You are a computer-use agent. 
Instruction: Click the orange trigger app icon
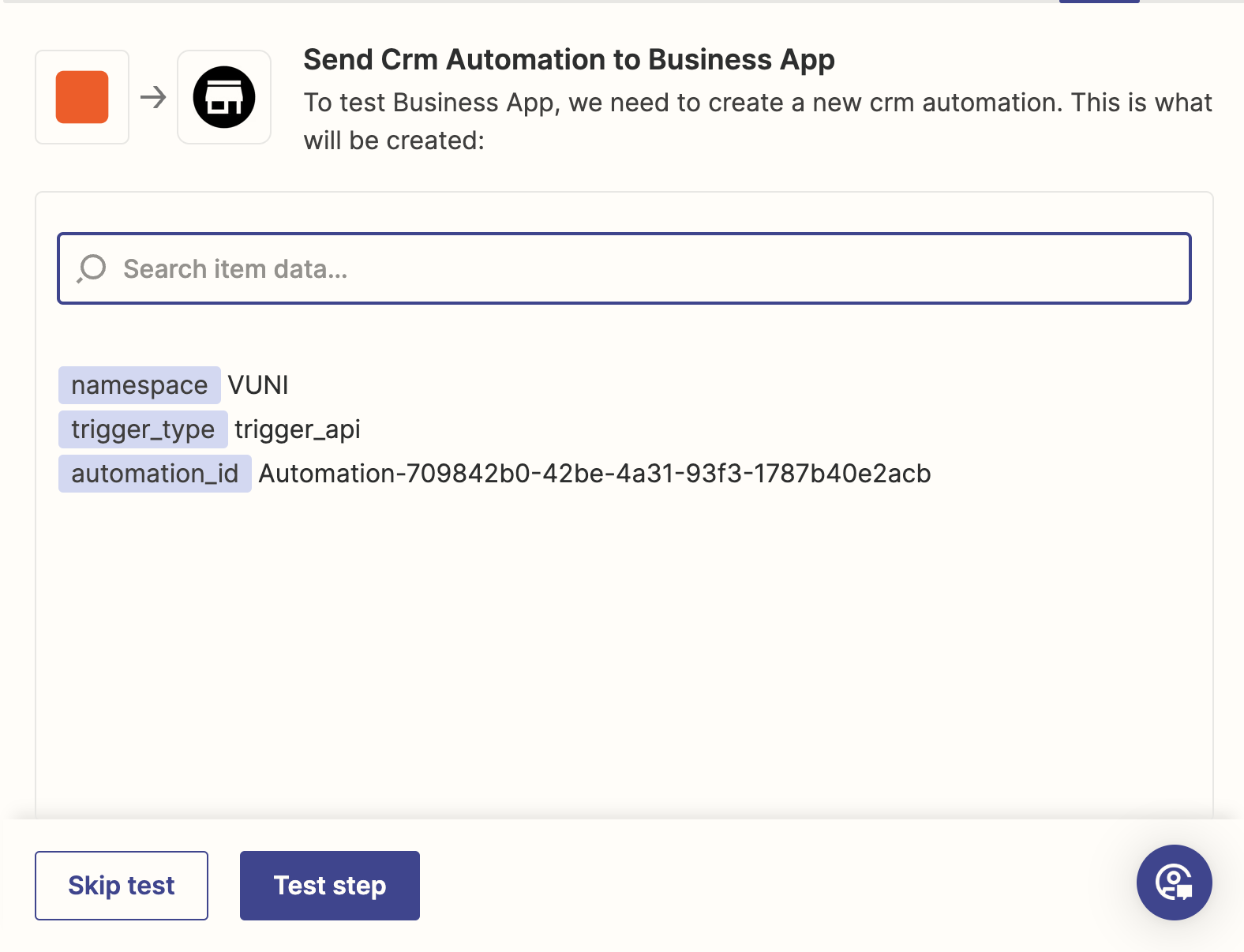[82, 97]
